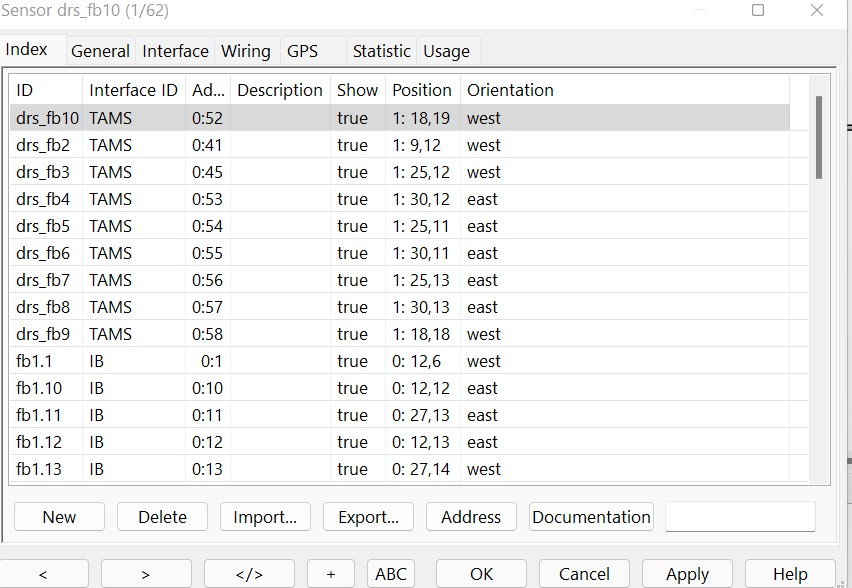Image resolution: width=852 pixels, height=588 pixels.
Task: Sort list by the ID column header
Action: pos(45,90)
